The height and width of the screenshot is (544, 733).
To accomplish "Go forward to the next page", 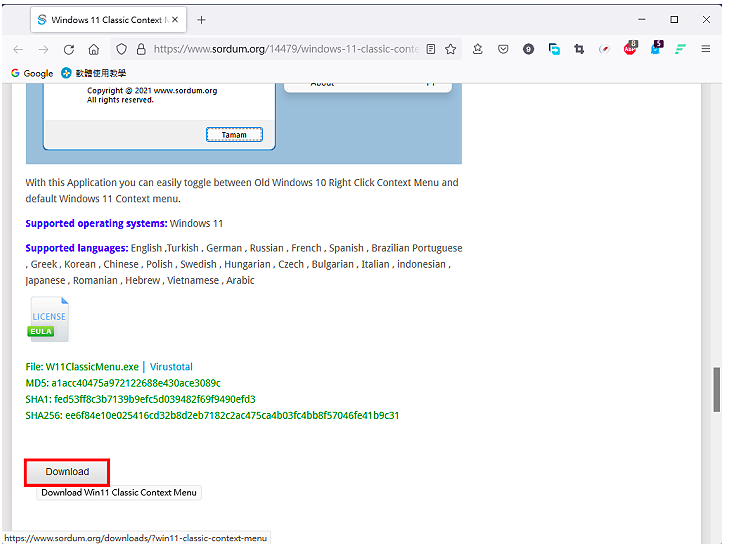I will (x=43, y=49).
